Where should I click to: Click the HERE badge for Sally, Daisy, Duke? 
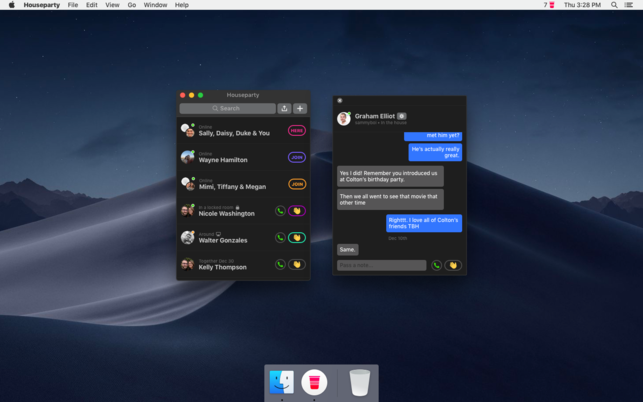pyautogui.click(x=297, y=130)
